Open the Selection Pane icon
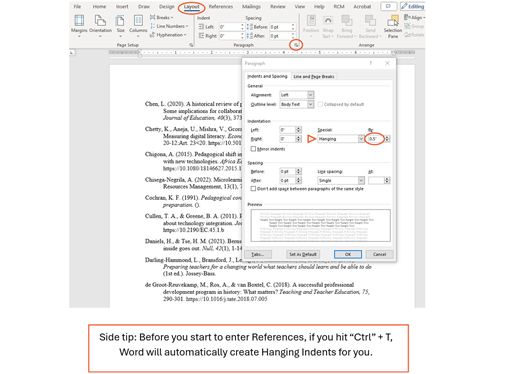This screenshot has width=513, height=374. (393, 21)
